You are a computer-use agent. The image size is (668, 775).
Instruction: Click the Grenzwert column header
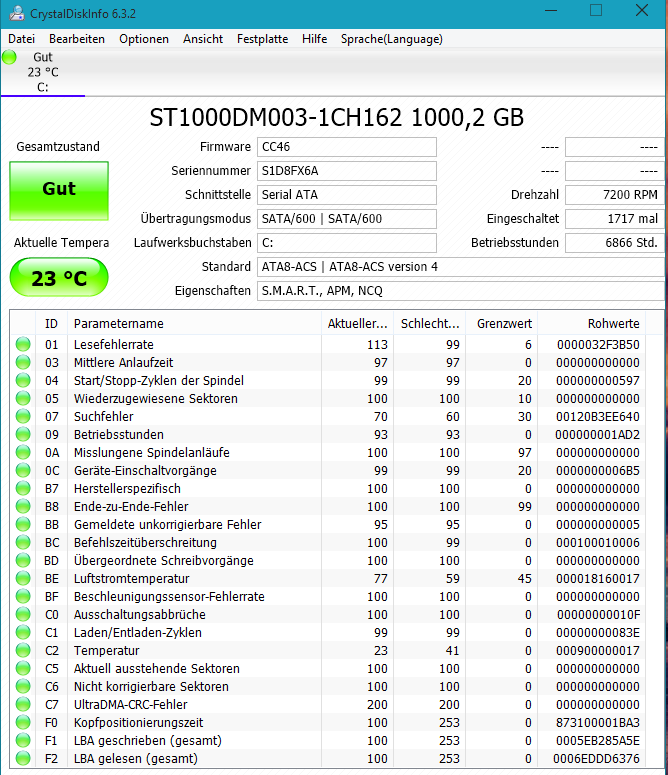click(x=501, y=323)
